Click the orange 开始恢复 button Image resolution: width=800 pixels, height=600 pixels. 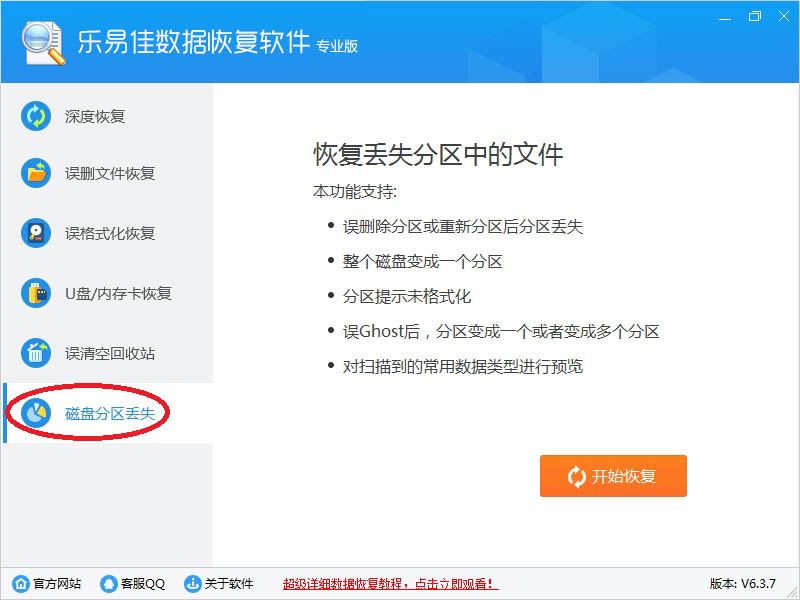(613, 476)
